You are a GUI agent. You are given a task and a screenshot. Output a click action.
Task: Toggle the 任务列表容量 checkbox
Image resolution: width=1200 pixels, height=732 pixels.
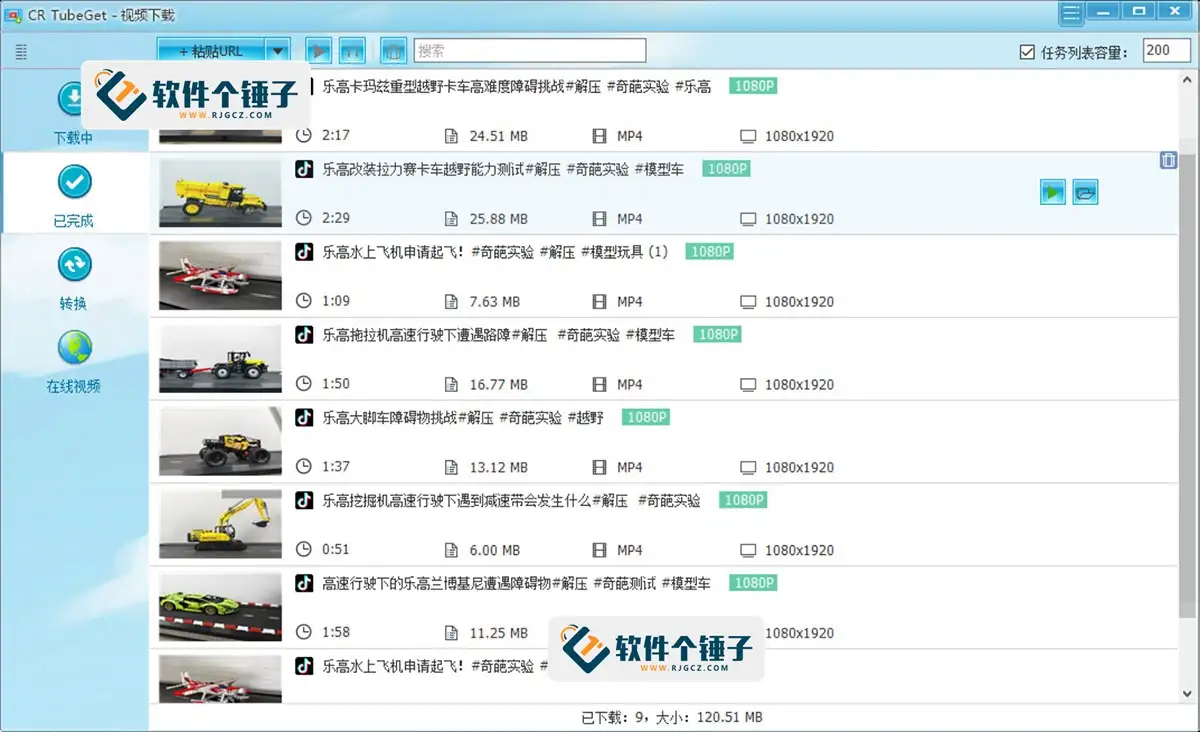[x=1027, y=52]
